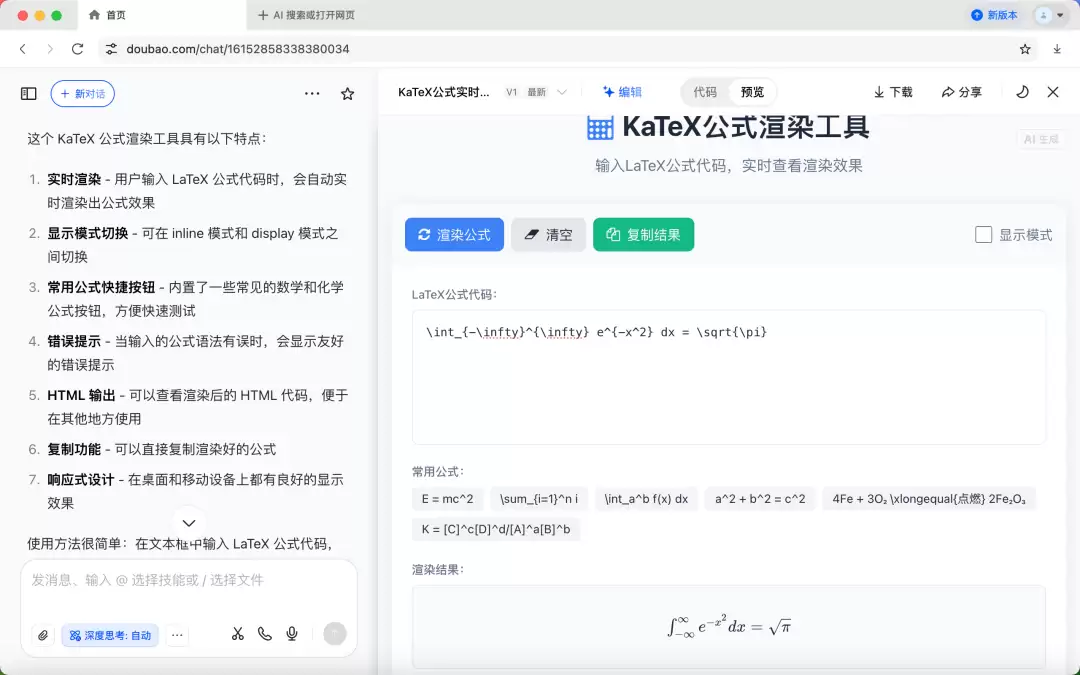1080x675 pixels.
Task: Click the green 复制结果 button
Action: point(643,235)
